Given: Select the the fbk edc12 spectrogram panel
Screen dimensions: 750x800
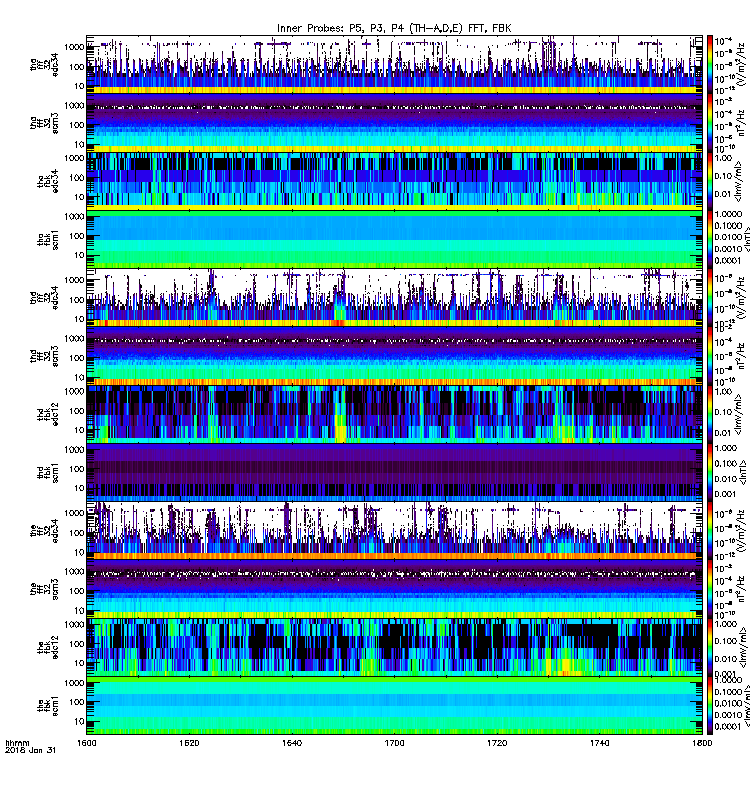Looking at the screenshot, I should tap(394, 647).
